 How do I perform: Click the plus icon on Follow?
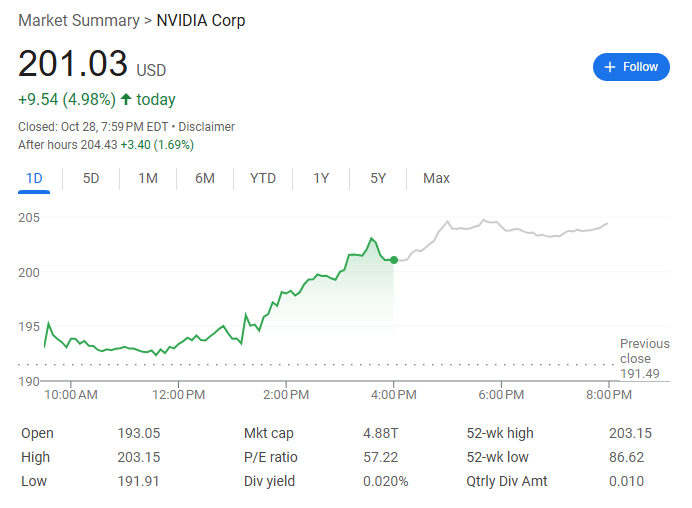click(x=610, y=67)
